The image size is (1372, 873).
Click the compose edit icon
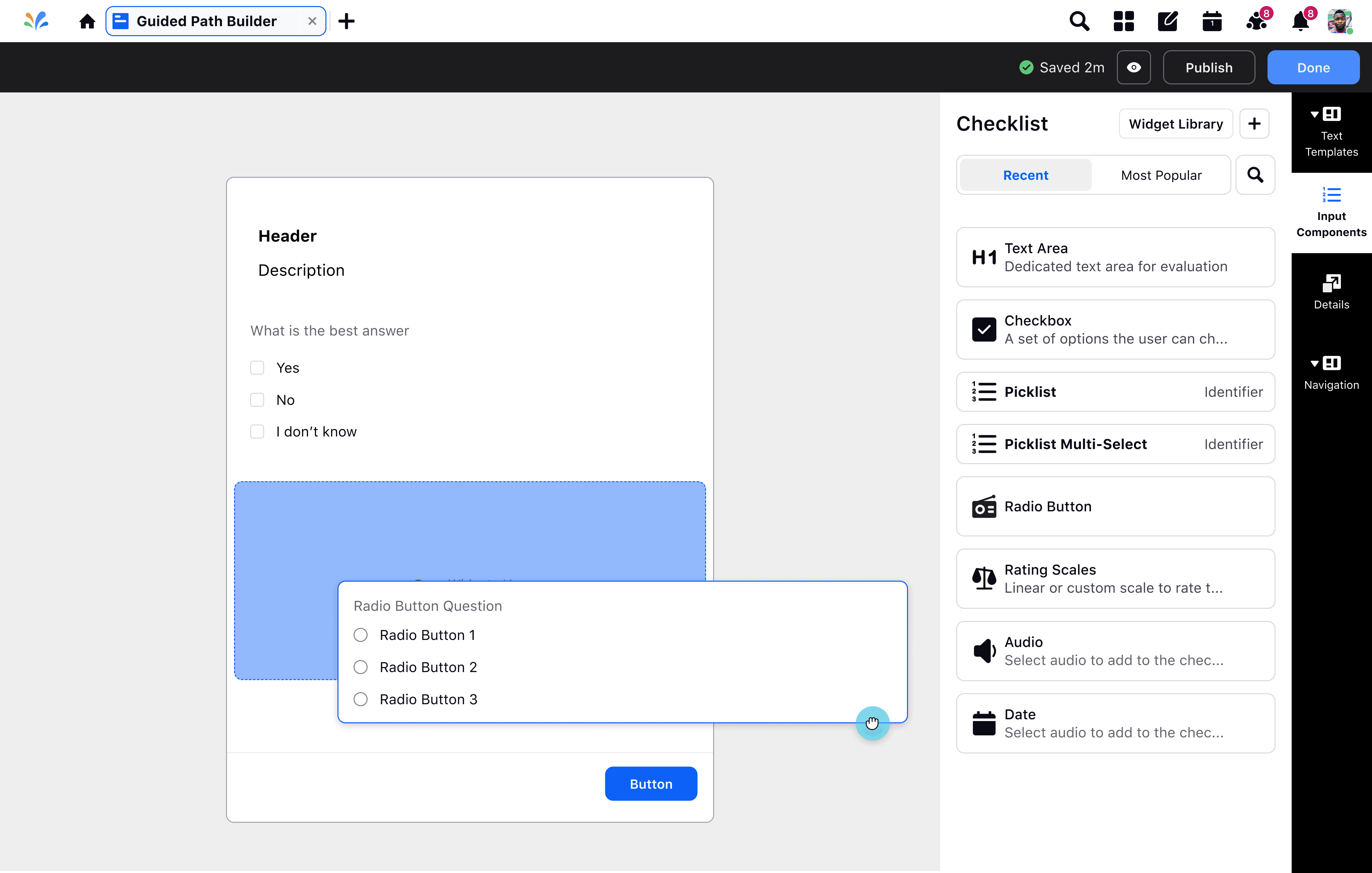1167,21
